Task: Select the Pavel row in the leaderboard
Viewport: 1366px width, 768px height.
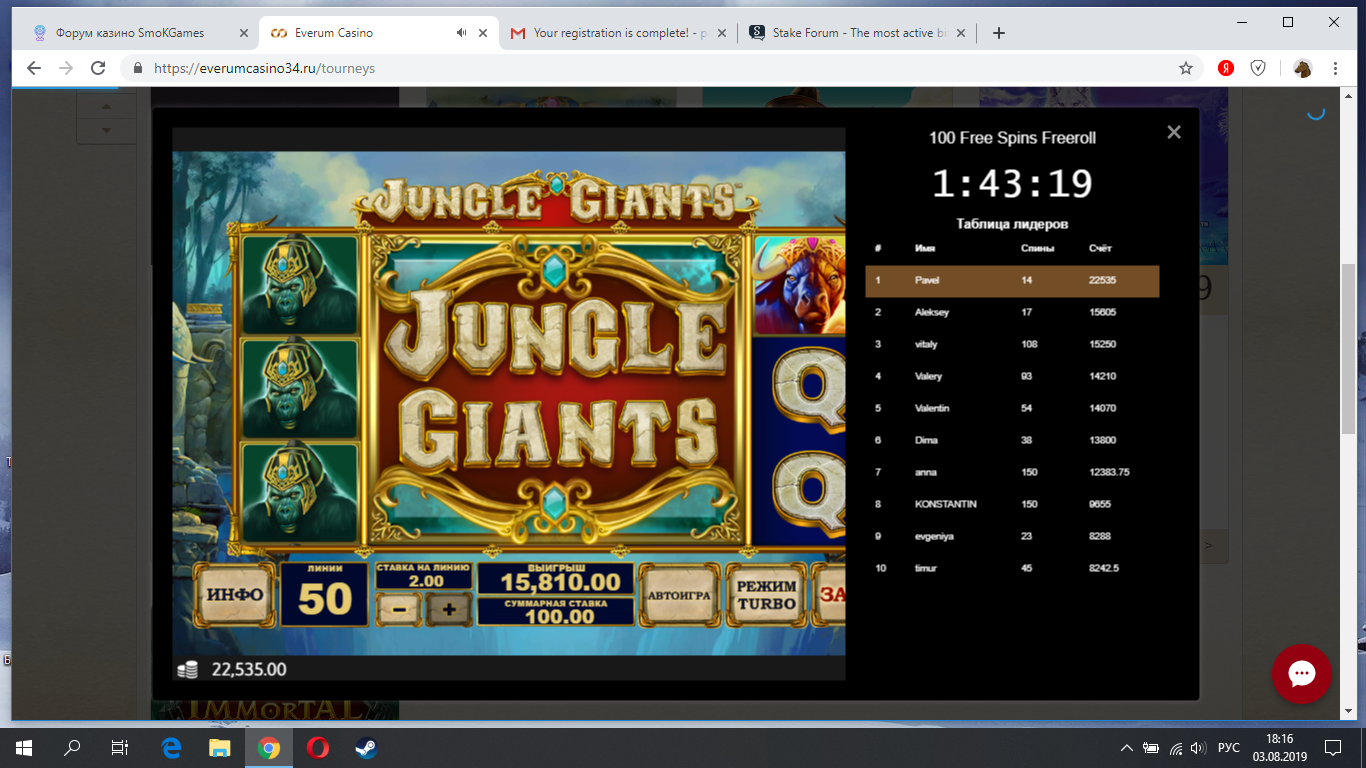Action: (1012, 281)
